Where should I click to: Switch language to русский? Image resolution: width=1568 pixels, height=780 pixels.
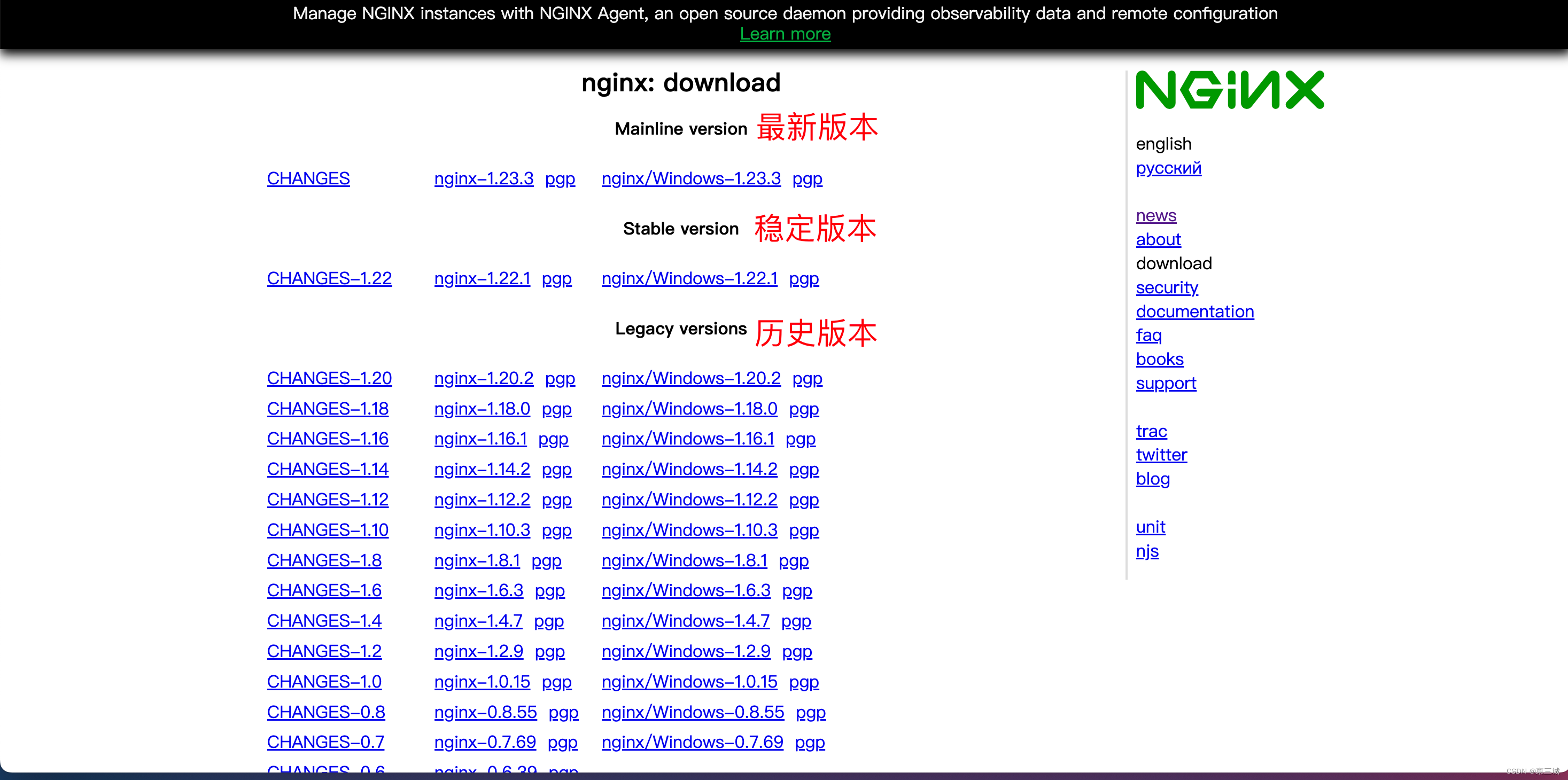pyautogui.click(x=1168, y=167)
